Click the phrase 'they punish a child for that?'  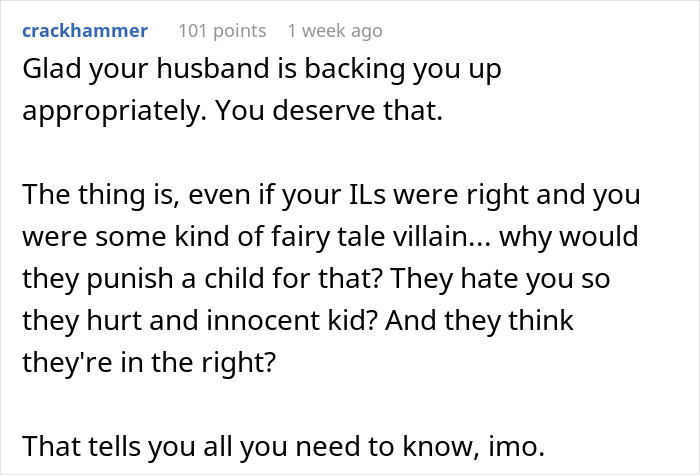pyautogui.click(x=202, y=279)
